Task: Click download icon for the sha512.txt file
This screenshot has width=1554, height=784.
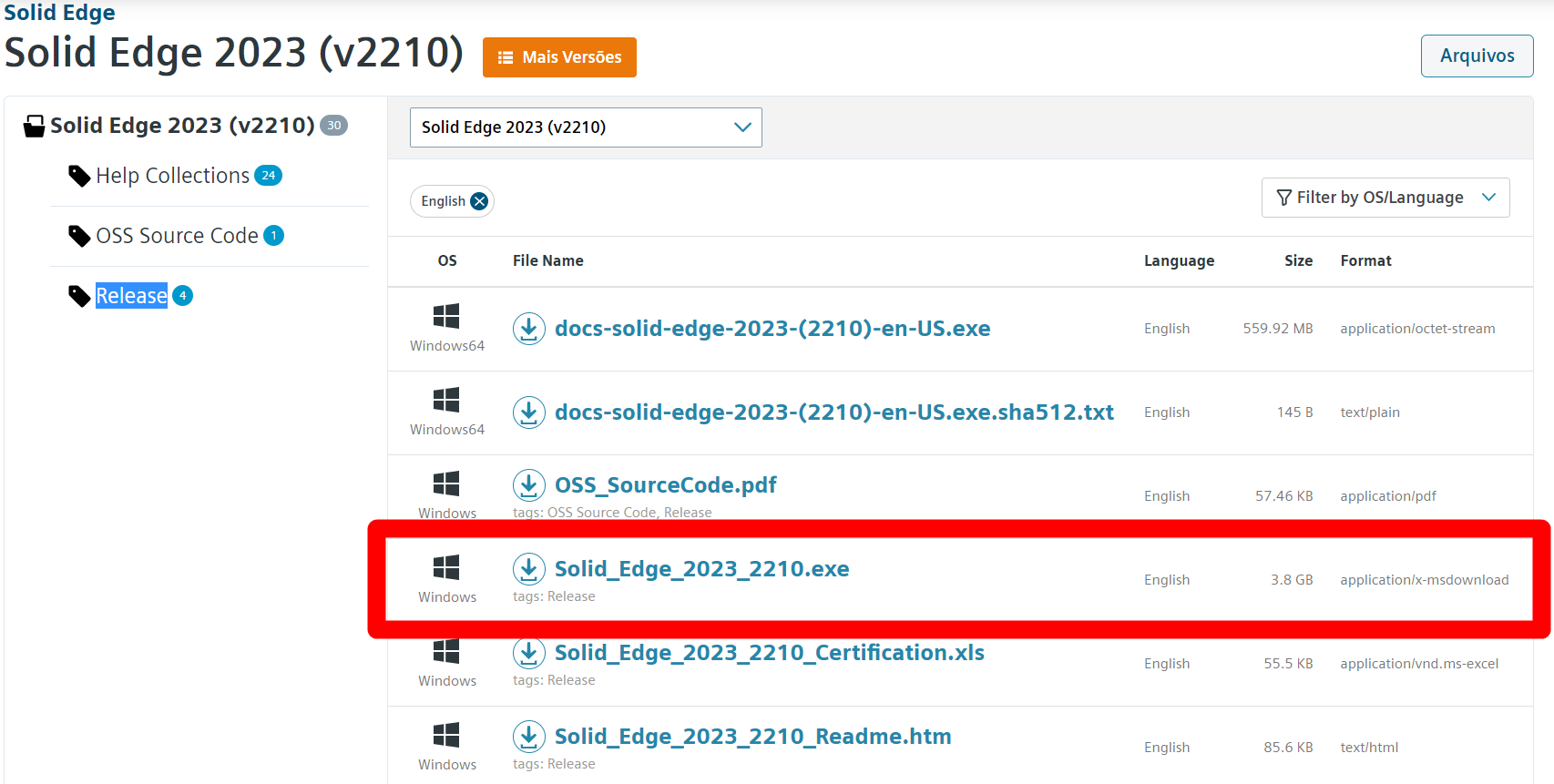Action: [528, 412]
